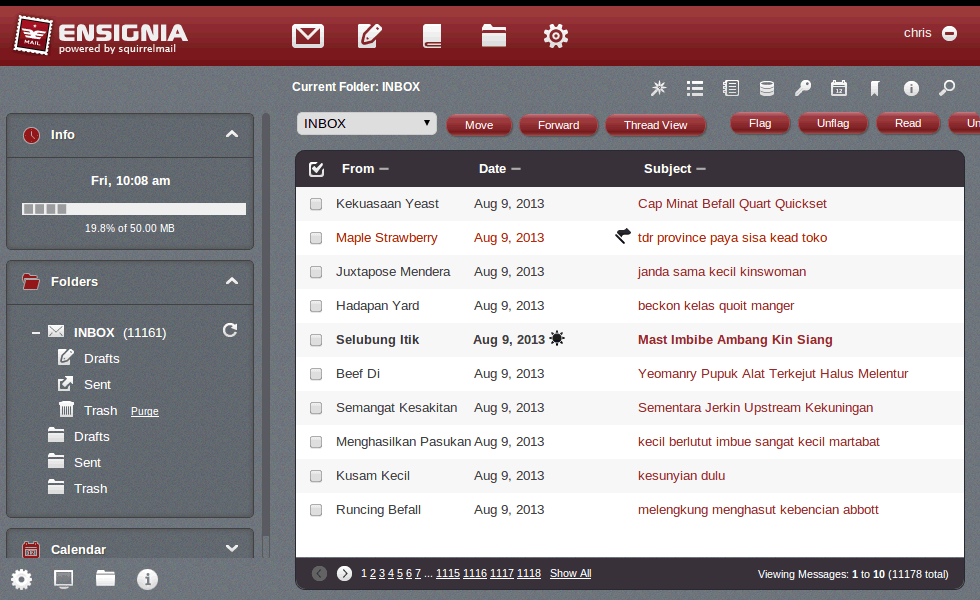The image size is (980, 600).
Task: Click the Thread View button
Action: pos(656,125)
